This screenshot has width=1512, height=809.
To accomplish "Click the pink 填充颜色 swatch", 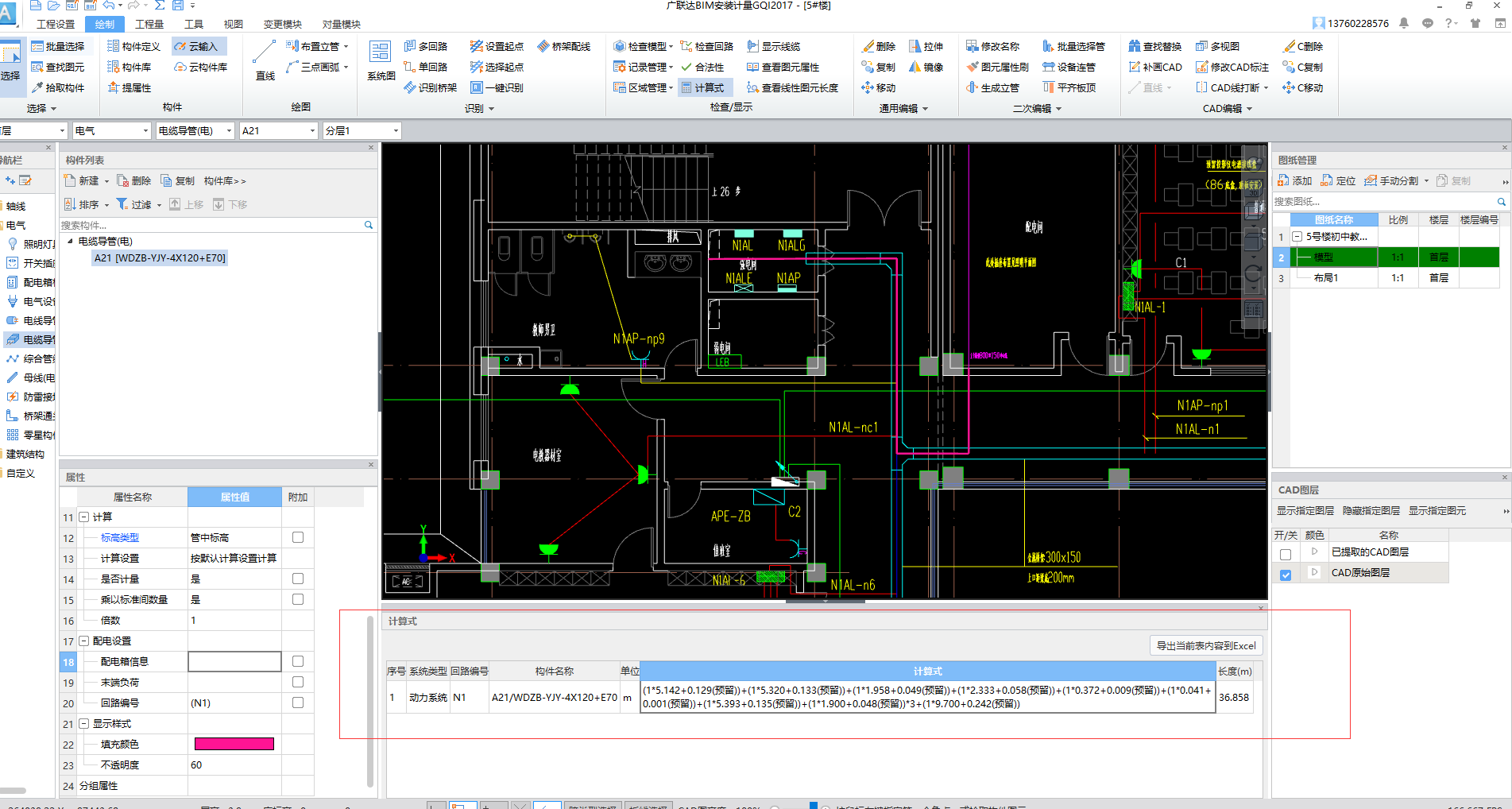I will (234, 744).
